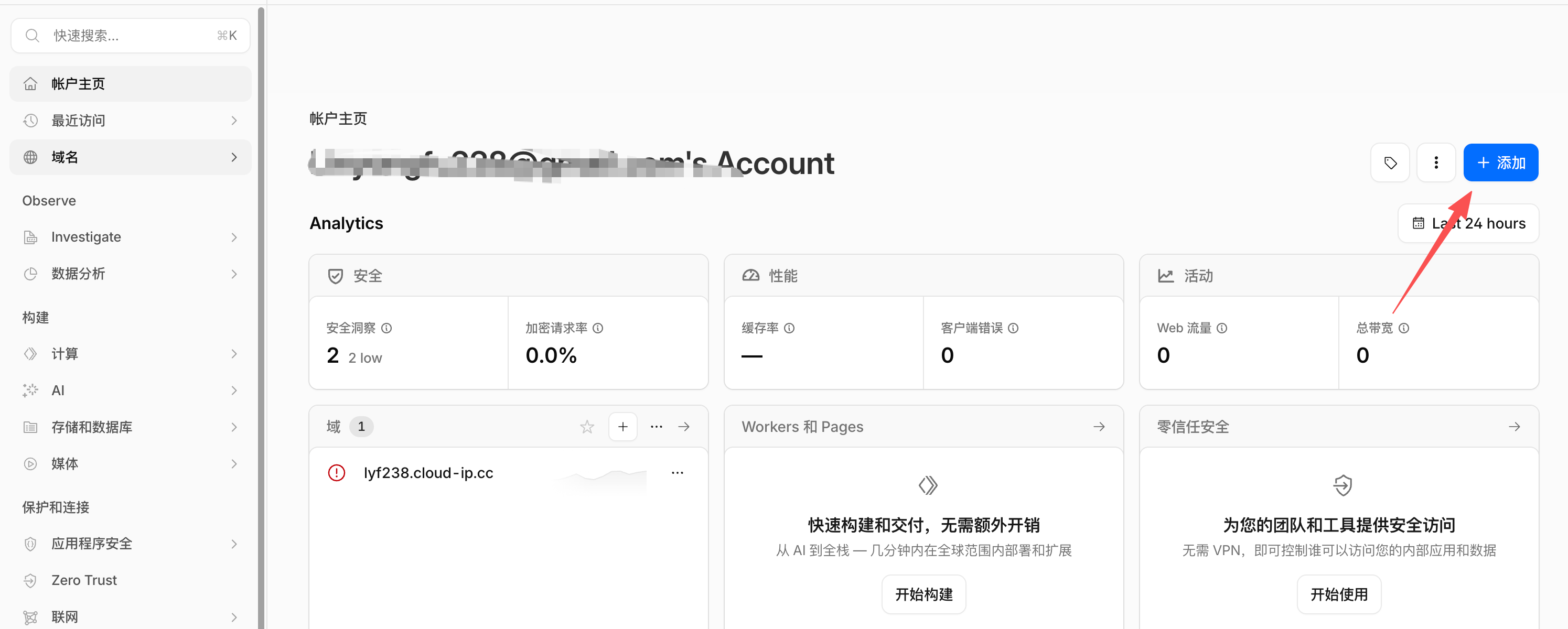Image resolution: width=1568 pixels, height=629 pixels.
Task: Expand 最近访问 sidebar item
Action: click(x=130, y=121)
